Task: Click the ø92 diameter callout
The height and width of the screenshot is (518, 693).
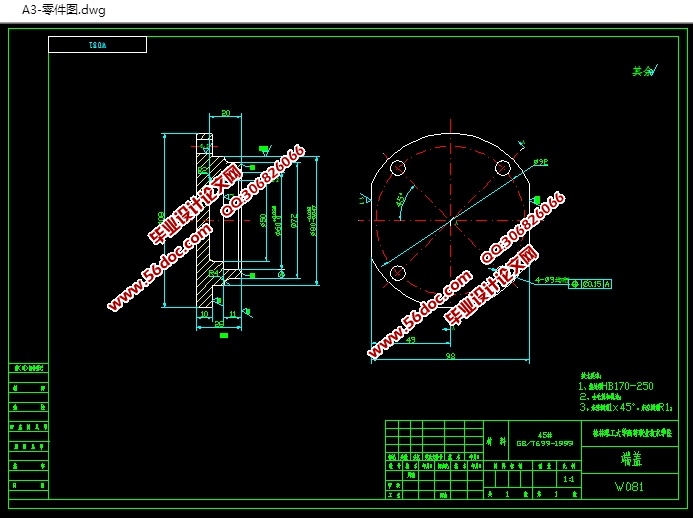Action: [x=540, y=162]
